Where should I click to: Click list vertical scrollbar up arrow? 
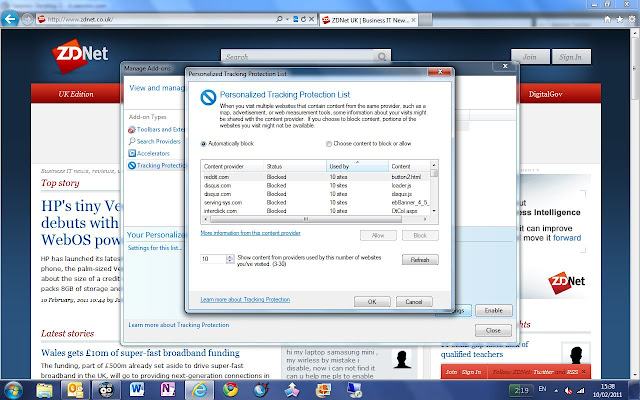click(x=434, y=165)
